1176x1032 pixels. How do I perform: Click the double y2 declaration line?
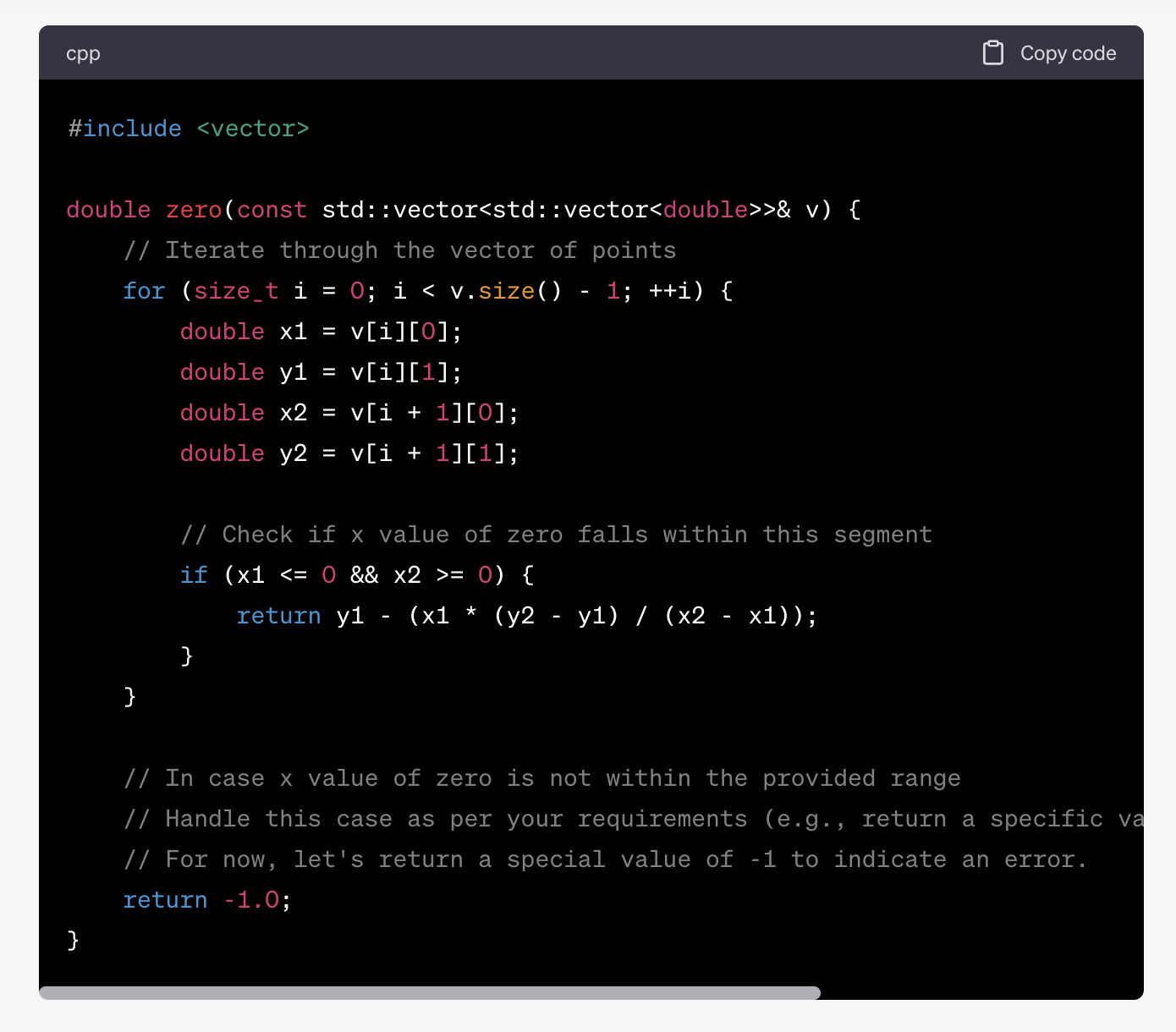click(349, 453)
